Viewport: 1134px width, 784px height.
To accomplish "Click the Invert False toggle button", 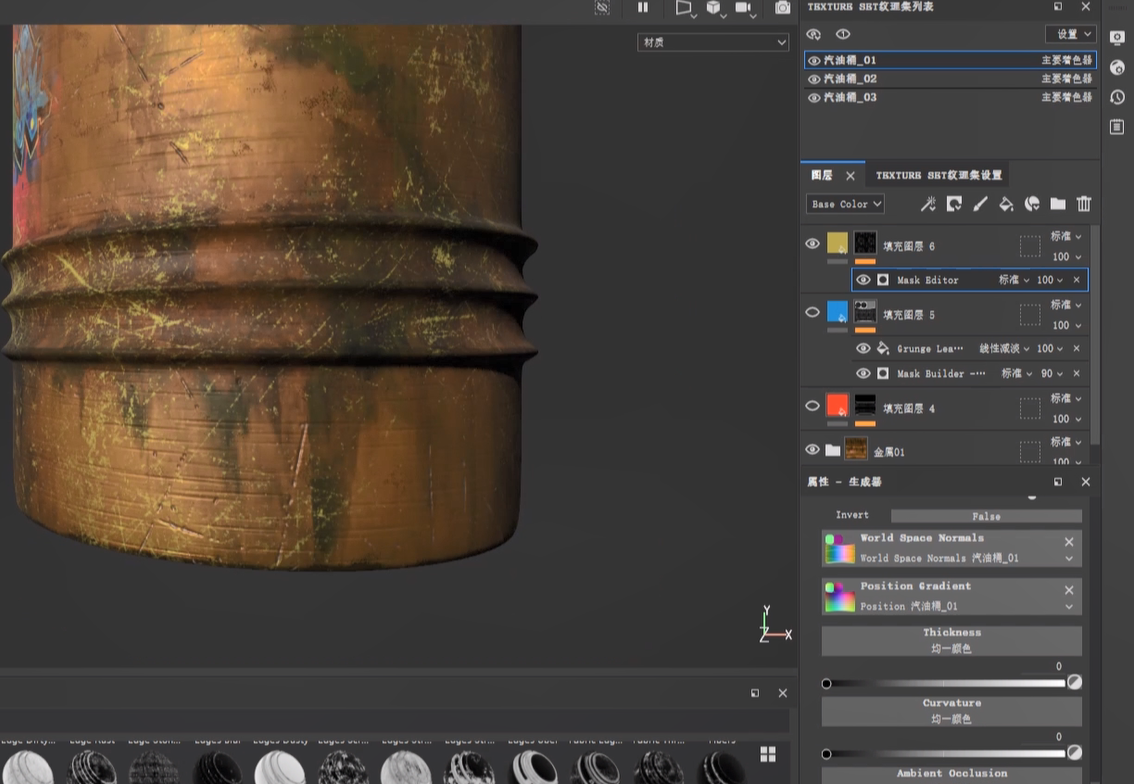I will 985,516.
